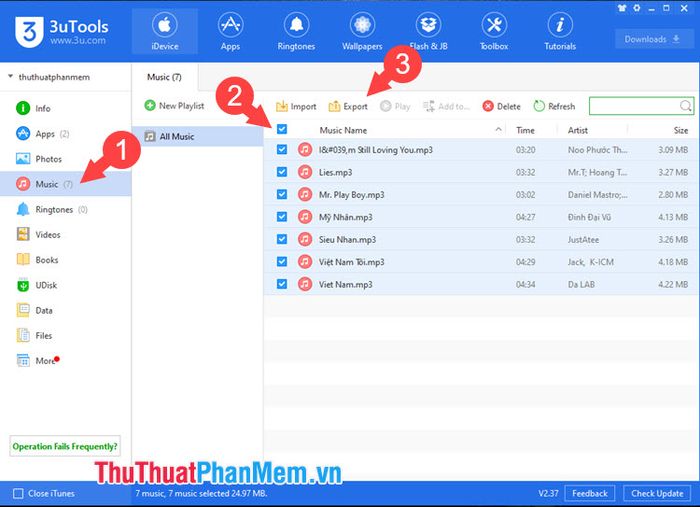Collapse the thuthuatphanmem device tree
700x507 pixels.
pos(10,76)
